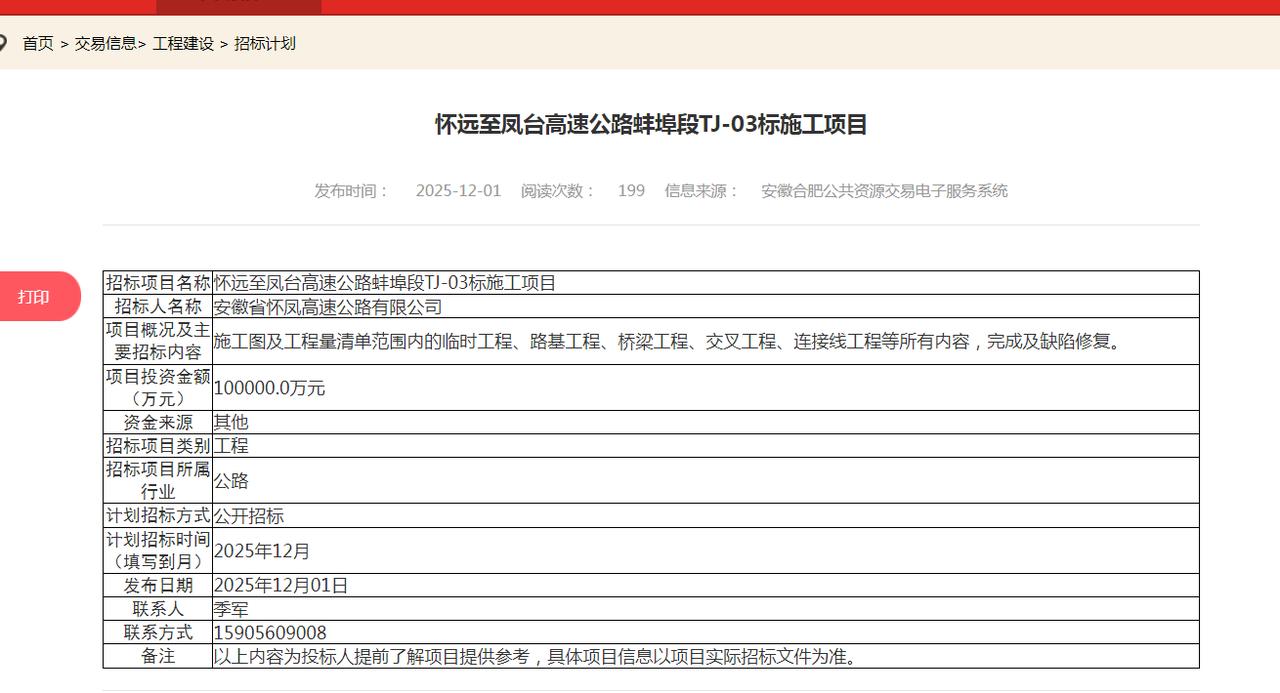Click phone number 15905609008
The height and width of the screenshot is (693, 1280).
coord(270,633)
